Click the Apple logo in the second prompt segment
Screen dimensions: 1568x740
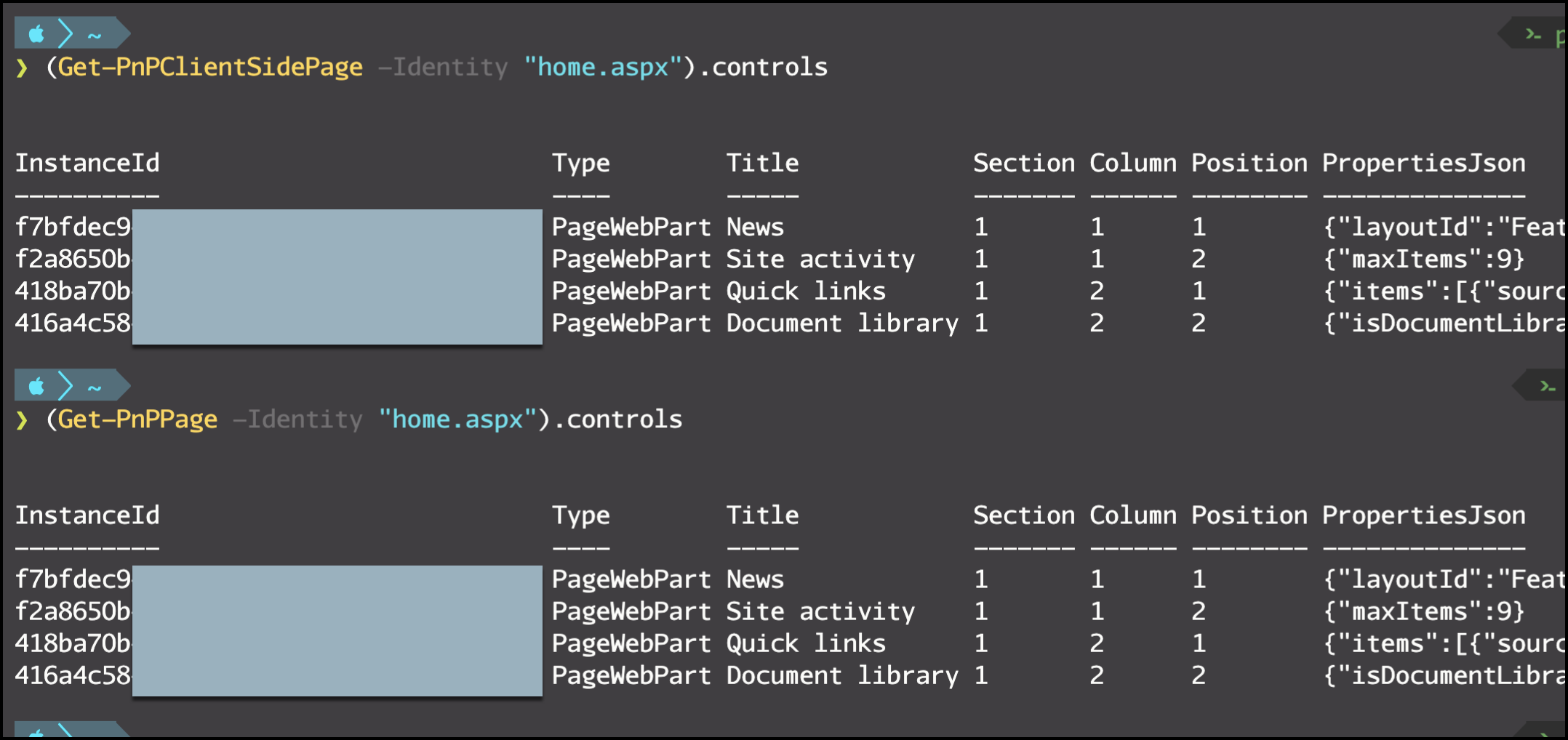pos(35,385)
